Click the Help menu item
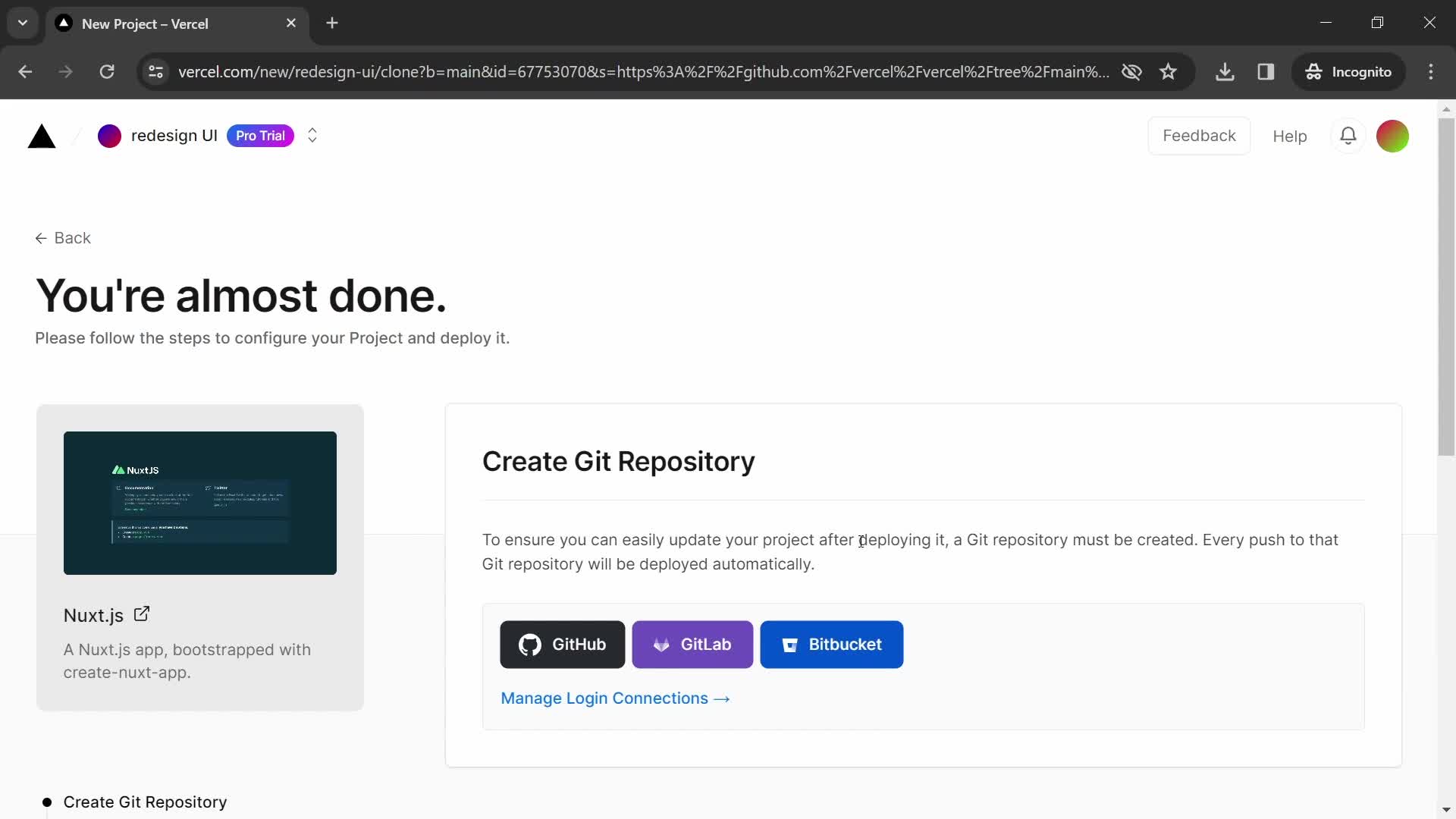The width and height of the screenshot is (1456, 819). coord(1289,135)
